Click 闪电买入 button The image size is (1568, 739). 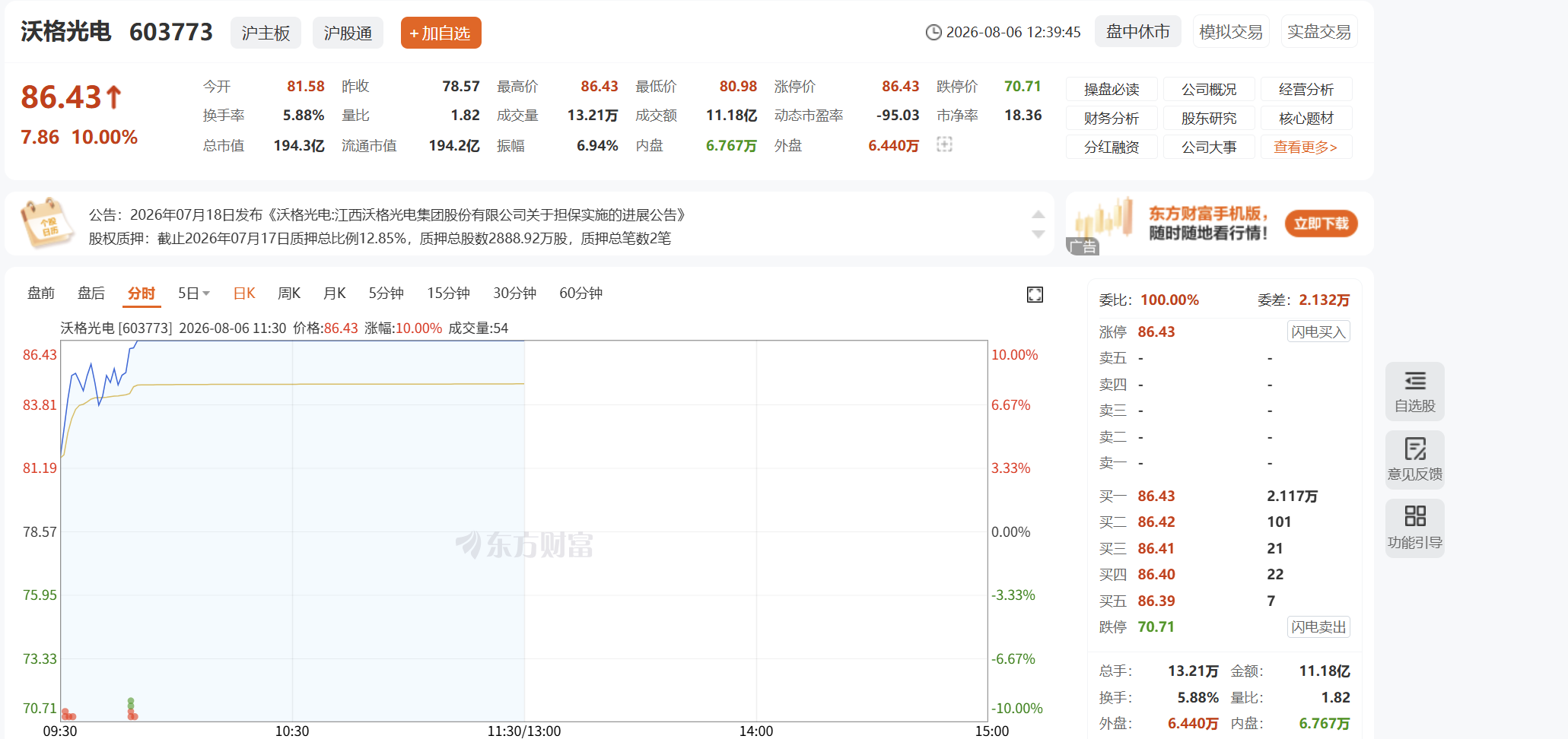coord(1318,331)
